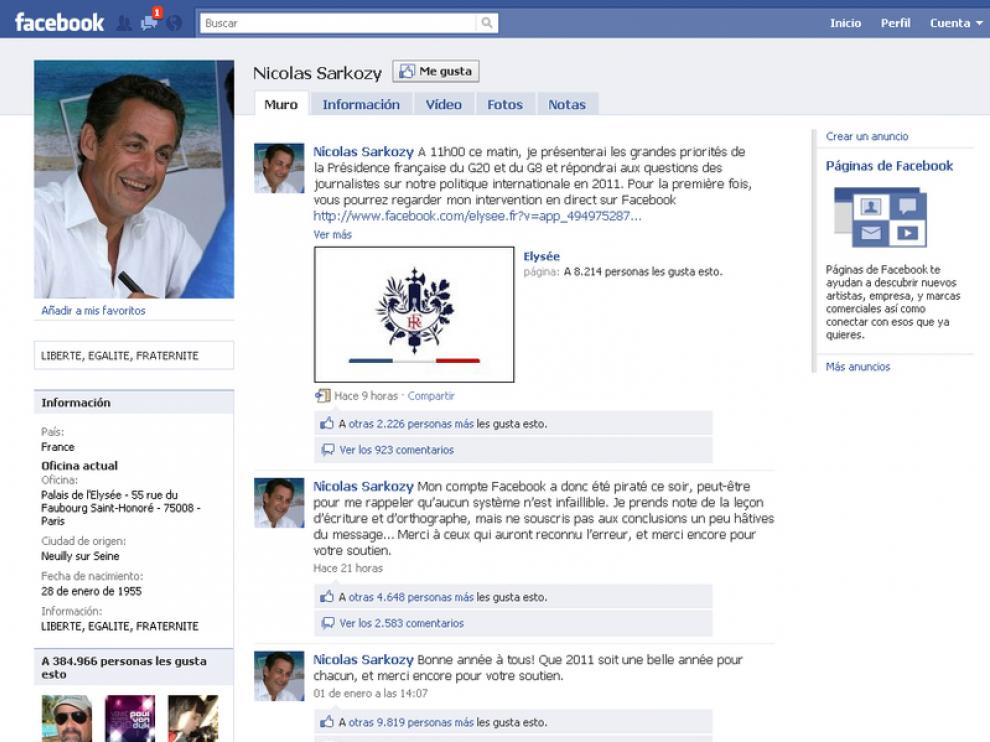990x742 pixels.
Task: Click LIBERTE, EGALITE, FRATERNITE motto box
Action: coord(134,356)
